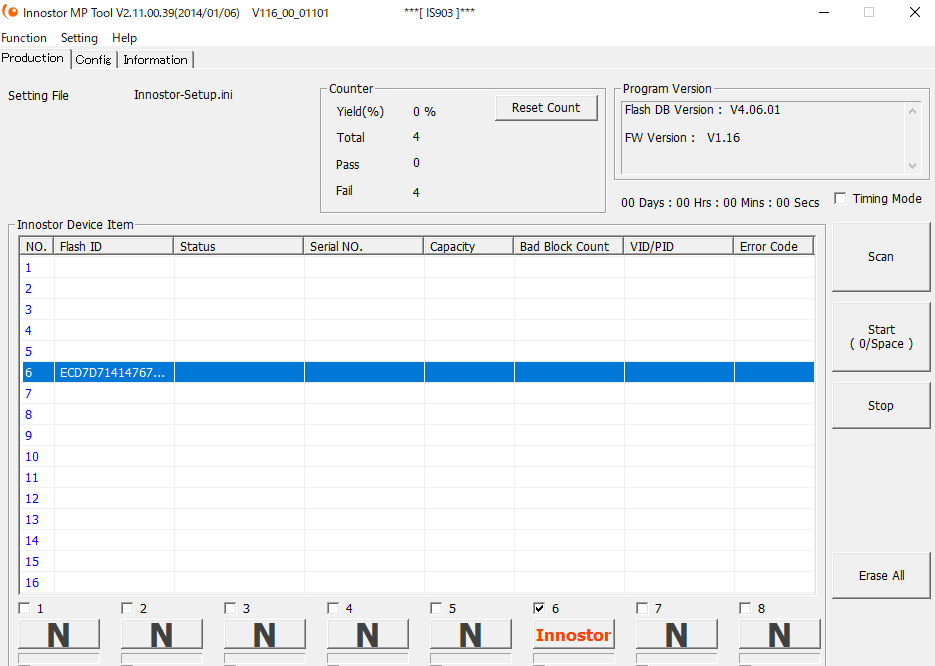Click the N status button for port 3

tap(265, 634)
